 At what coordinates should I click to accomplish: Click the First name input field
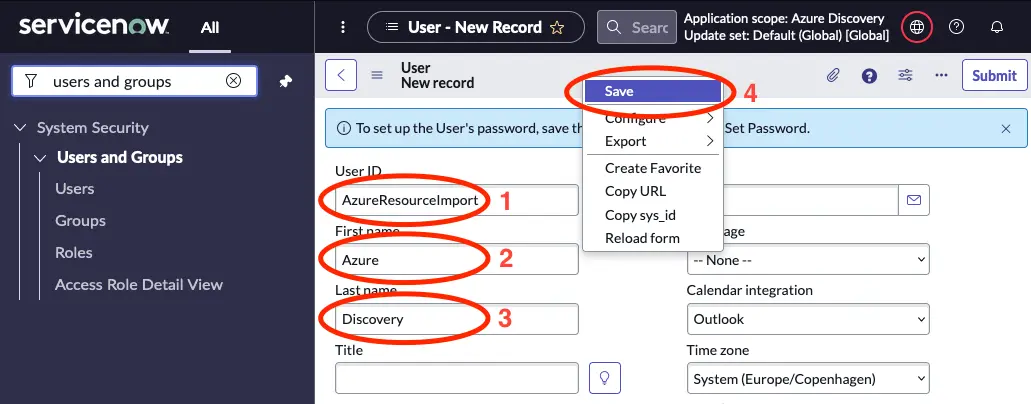click(456, 260)
